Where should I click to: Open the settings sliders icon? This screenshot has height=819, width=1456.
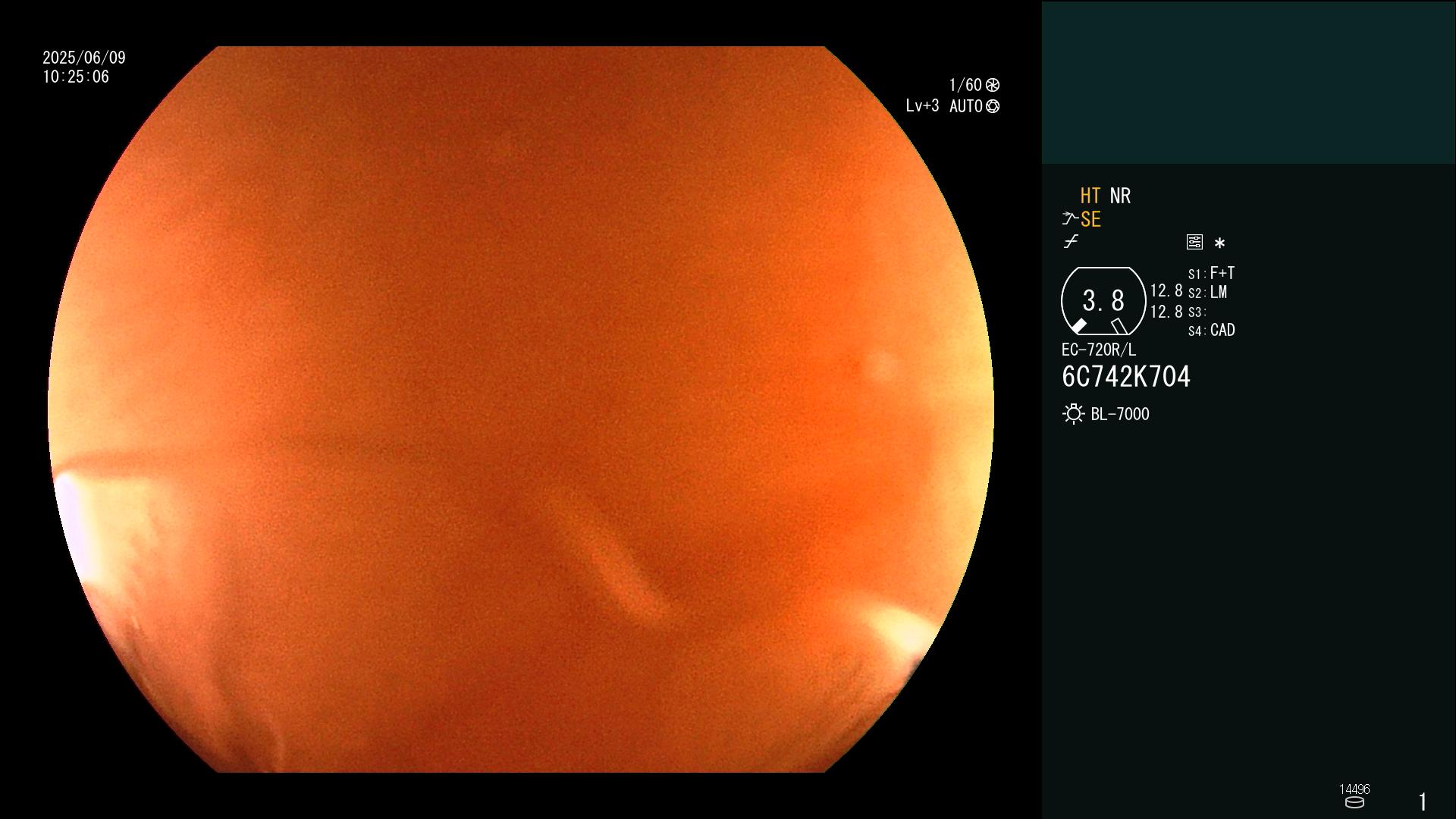tap(1194, 242)
